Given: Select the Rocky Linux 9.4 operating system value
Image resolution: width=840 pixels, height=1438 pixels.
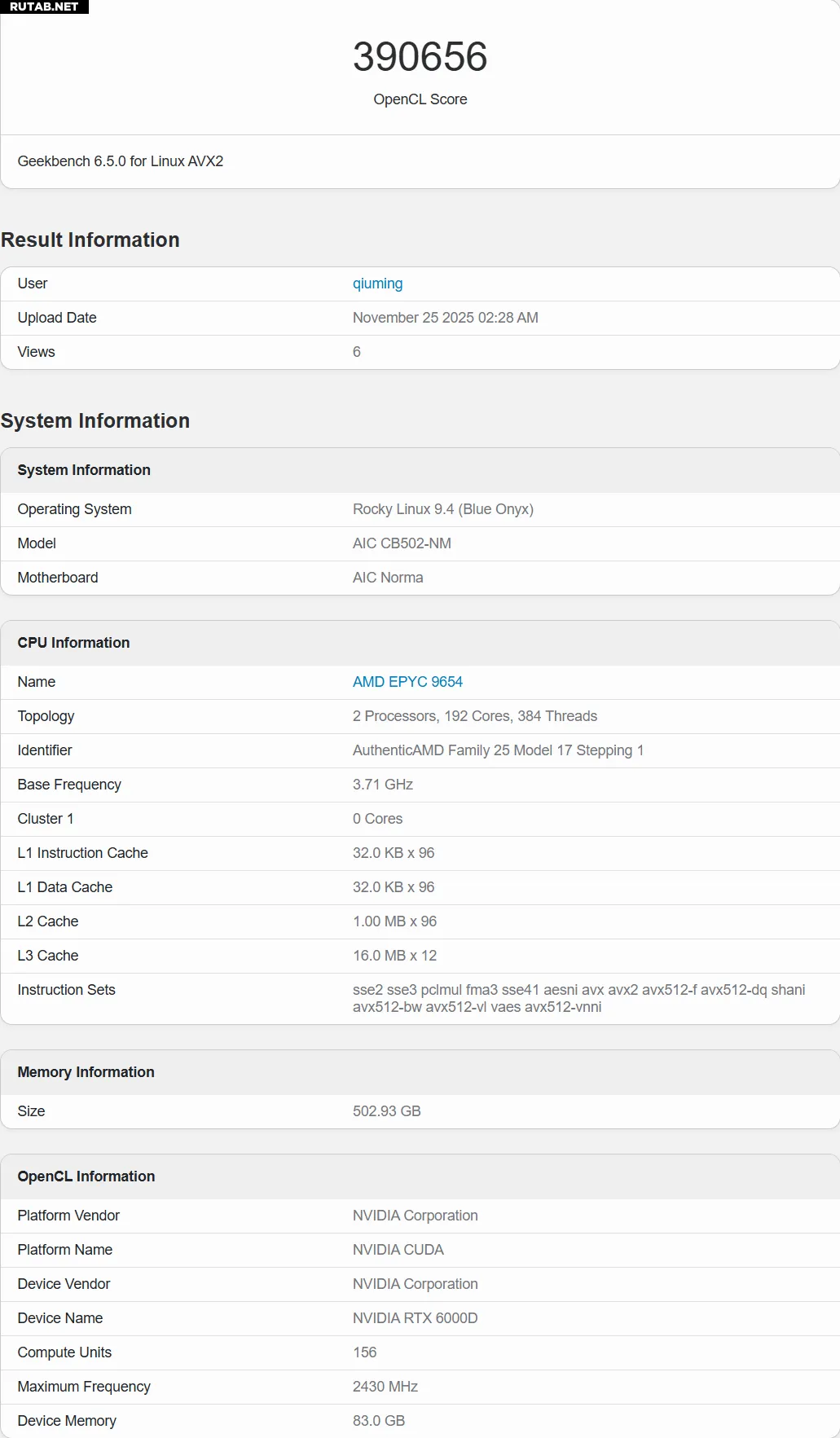Looking at the screenshot, I should point(442,509).
